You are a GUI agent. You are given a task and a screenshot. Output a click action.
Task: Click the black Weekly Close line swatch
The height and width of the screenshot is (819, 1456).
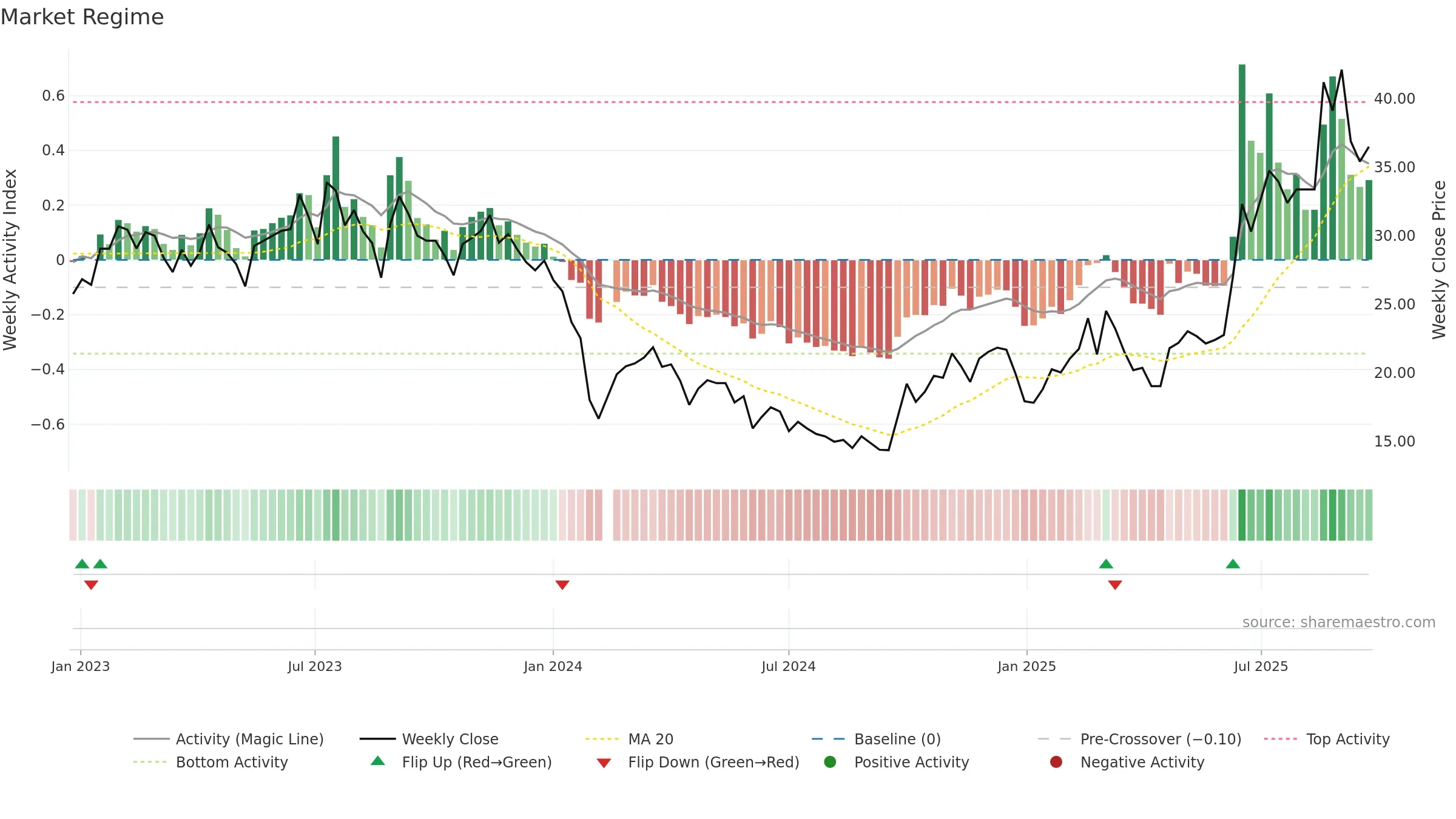(x=377, y=739)
